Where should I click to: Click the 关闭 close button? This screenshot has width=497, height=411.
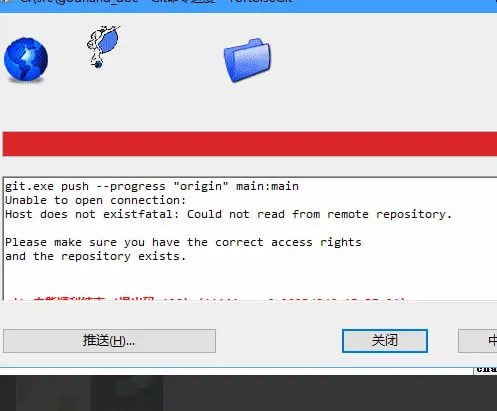coord(385,341)
